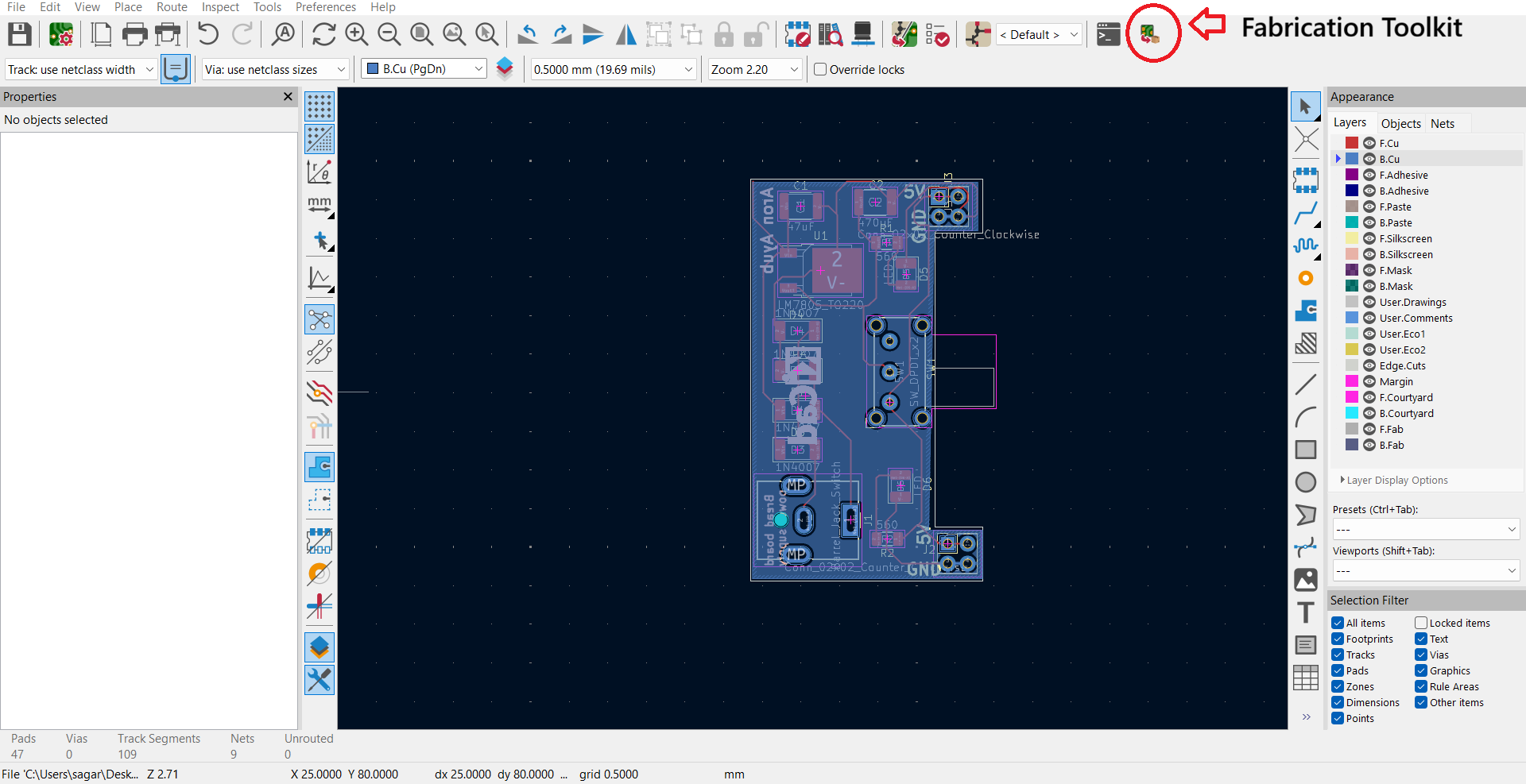Select the Draw circle tool
The width and height of the screenshot is (1526, 784).
[1306, 482]
